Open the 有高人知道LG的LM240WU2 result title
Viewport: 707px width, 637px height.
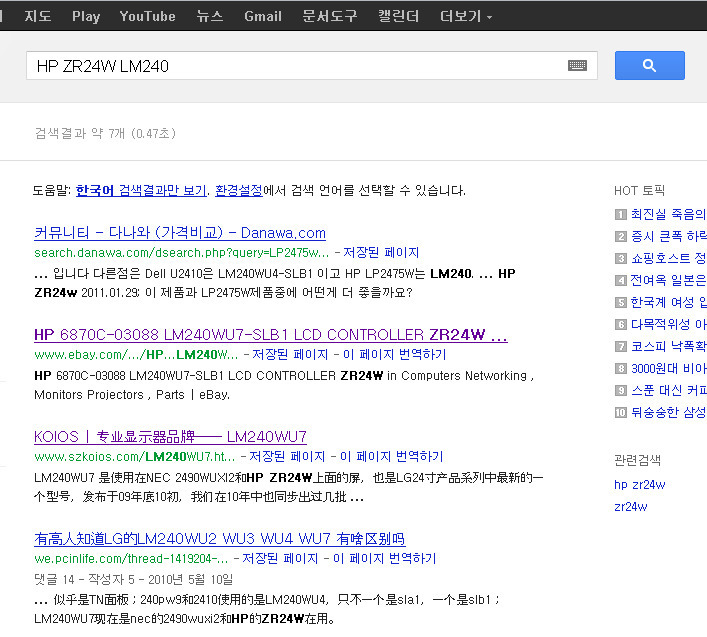(x=220, y=538)
